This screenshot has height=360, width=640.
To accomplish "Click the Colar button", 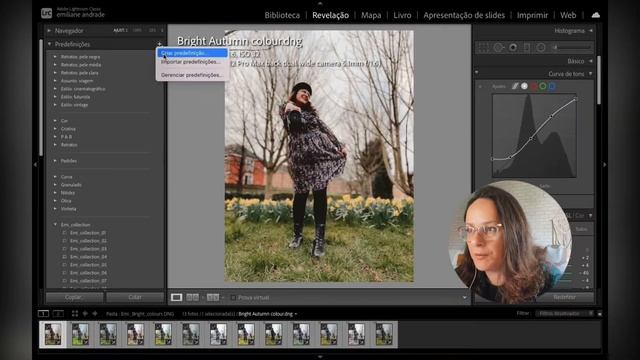I will (x=135, y=297).
